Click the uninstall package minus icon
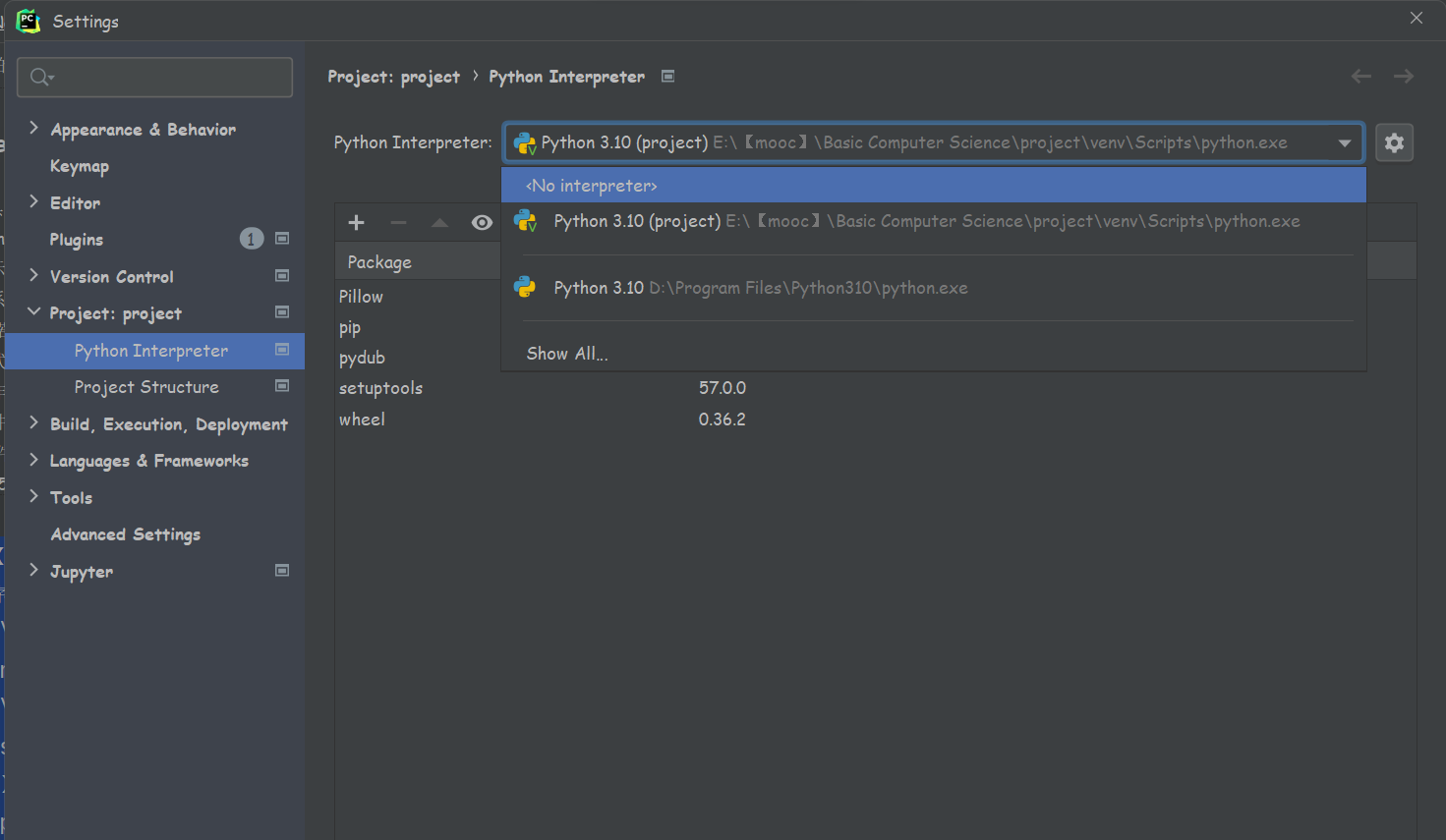The width and height of the screenshot is (1446, 840). click(398, 223)
